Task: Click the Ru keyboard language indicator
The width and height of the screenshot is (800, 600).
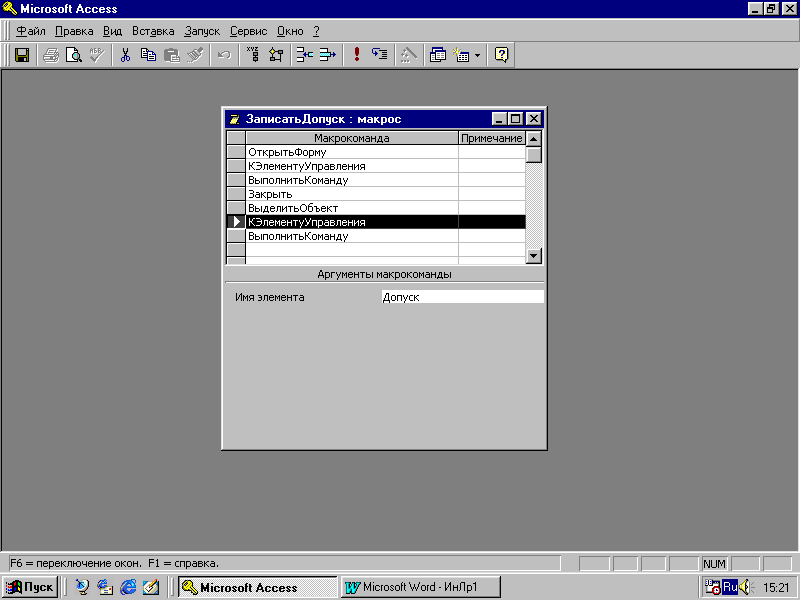Action: point(730,587)
